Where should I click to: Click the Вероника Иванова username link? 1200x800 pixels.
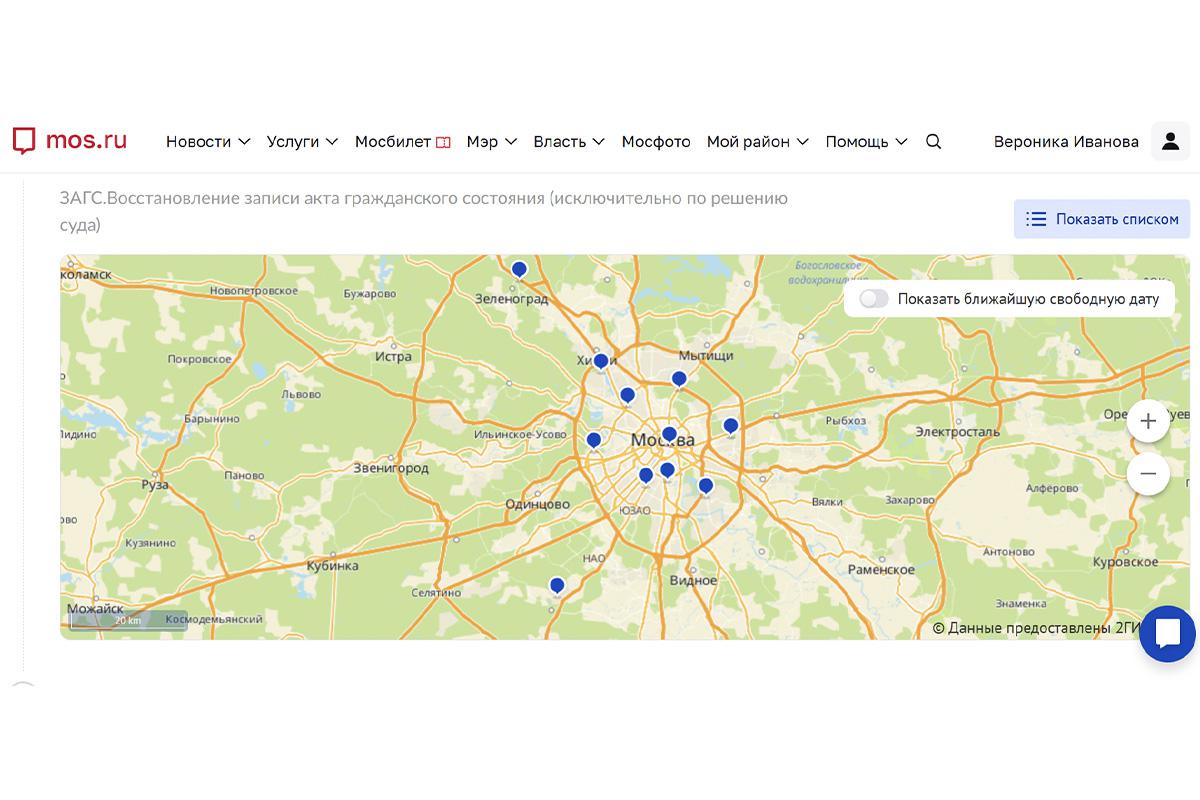[x=1066, y=142]
